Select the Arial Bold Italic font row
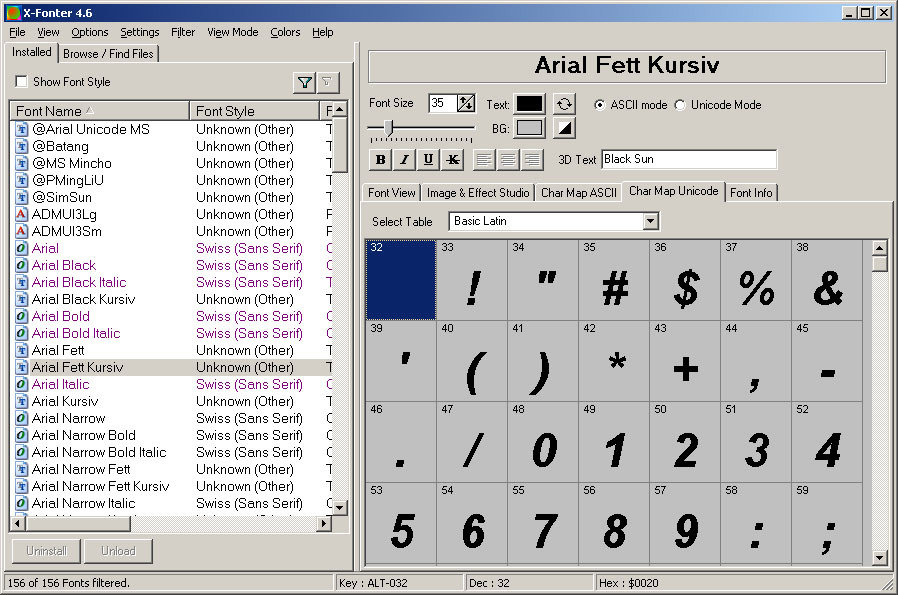Screen dimensions: 898x595 [171, 333]
